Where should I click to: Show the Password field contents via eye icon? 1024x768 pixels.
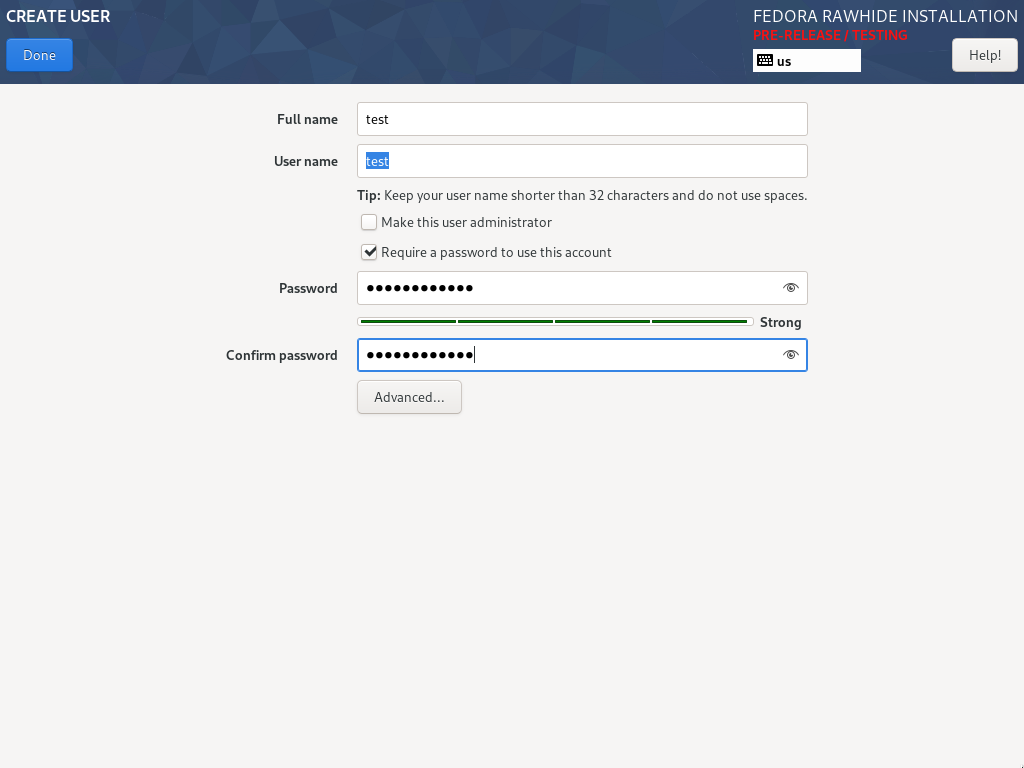pos(790,288)
